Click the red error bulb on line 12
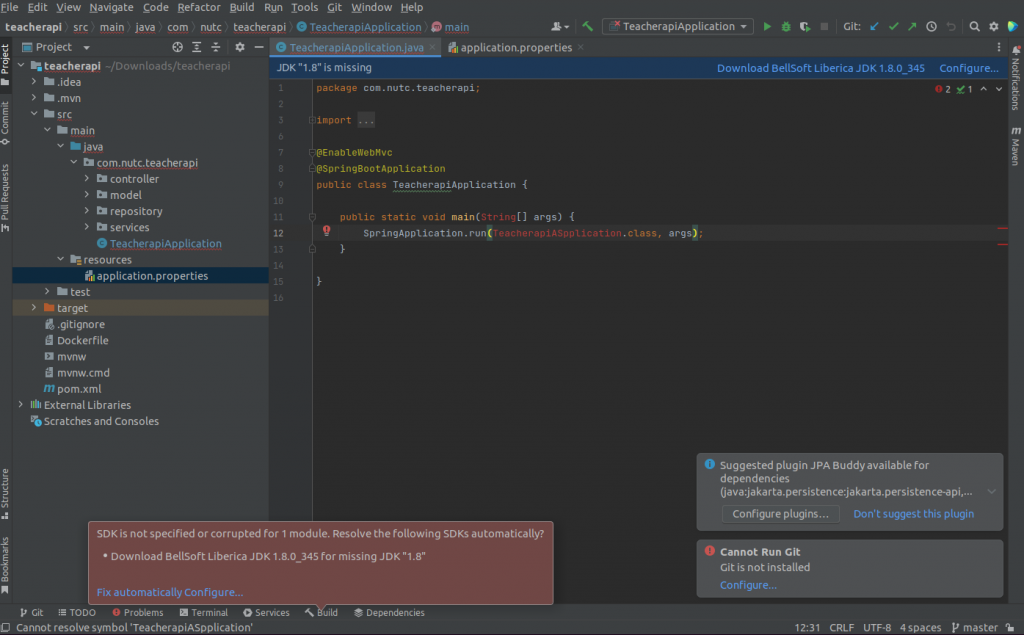Viewport: 1024px width, 635px height. [x=326, y=232]
